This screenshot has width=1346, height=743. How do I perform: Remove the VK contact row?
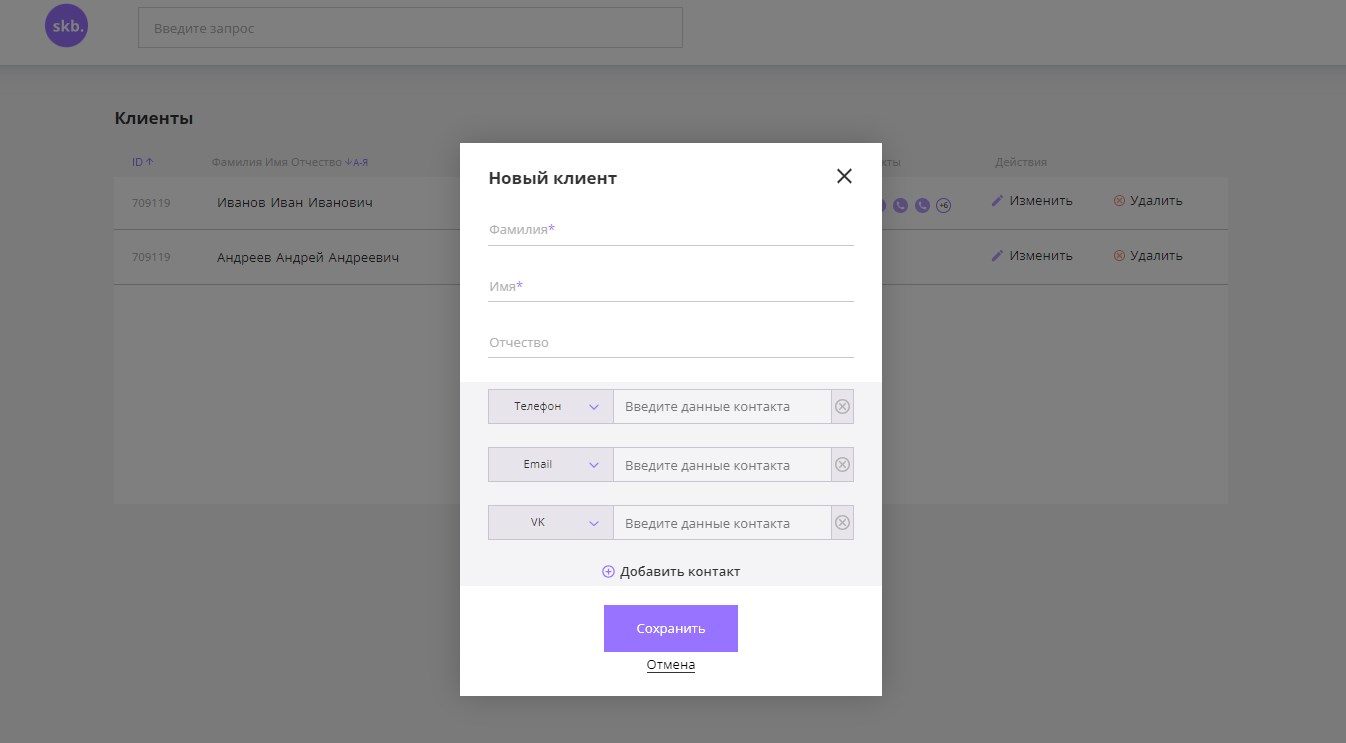tap(842, 523)
